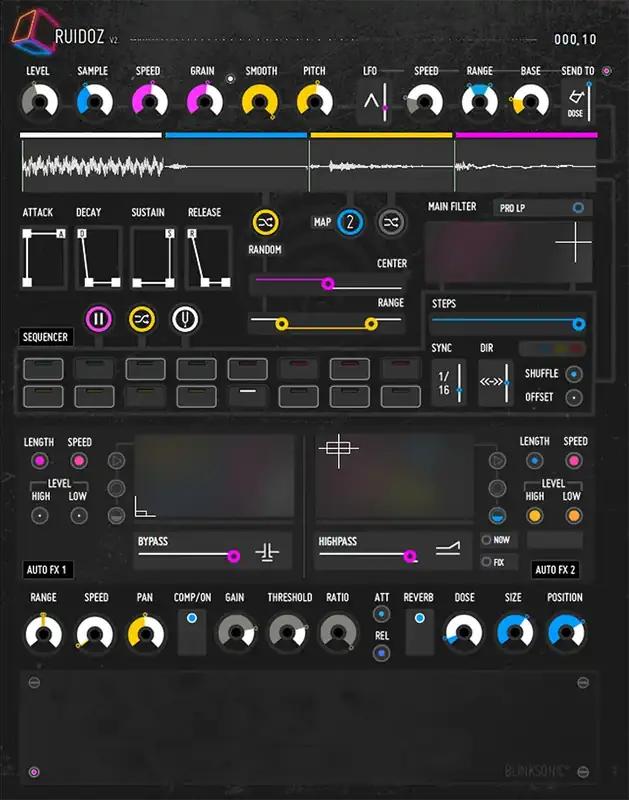This screenshot has height=800, width=629.
Task: Select the yellow sample slot bar
Action: (x=382, y=135)
